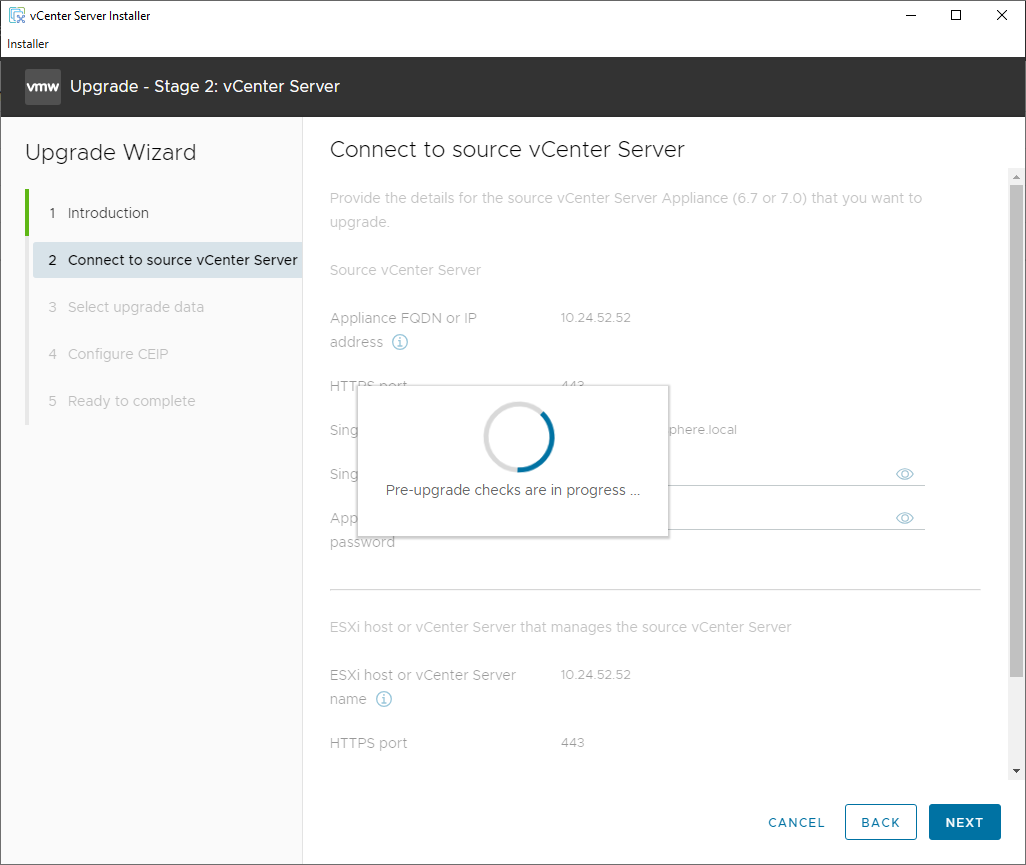This screenshot has height=865, width=1026.
Task: Click the pre-upgrade checks progress spinner
Action: point(518,437)
